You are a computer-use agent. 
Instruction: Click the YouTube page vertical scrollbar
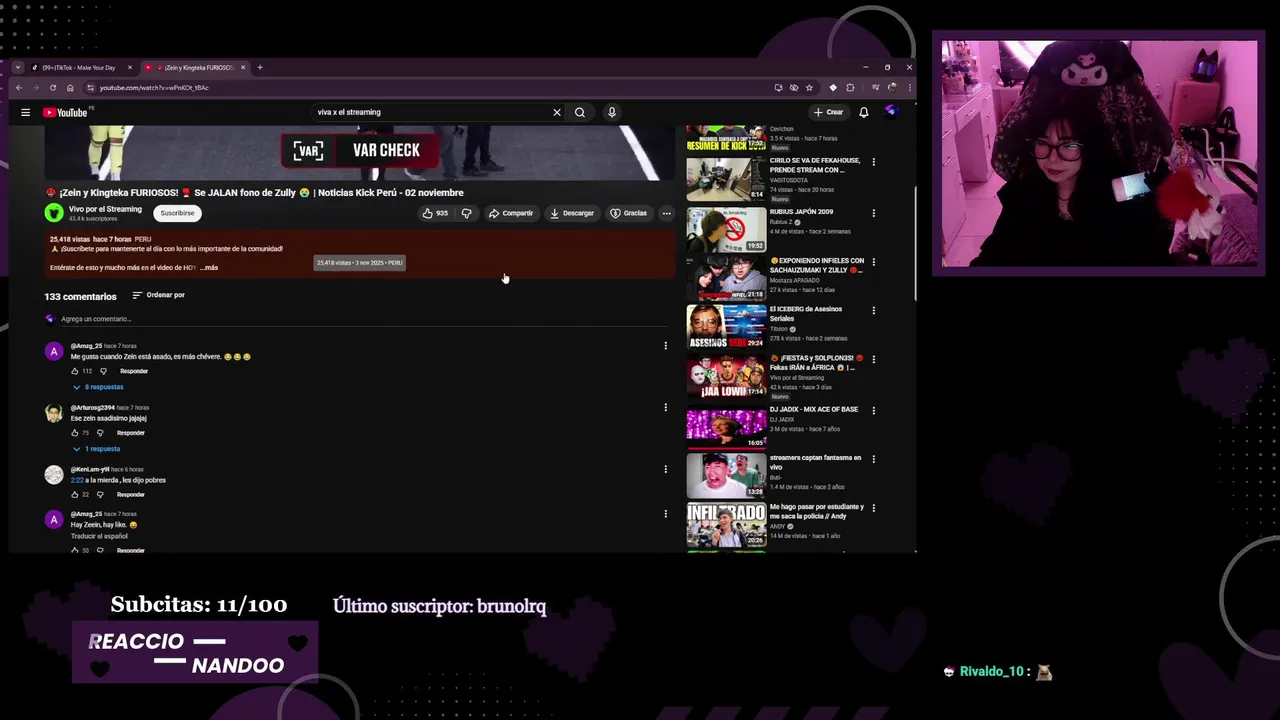[915, 243]
